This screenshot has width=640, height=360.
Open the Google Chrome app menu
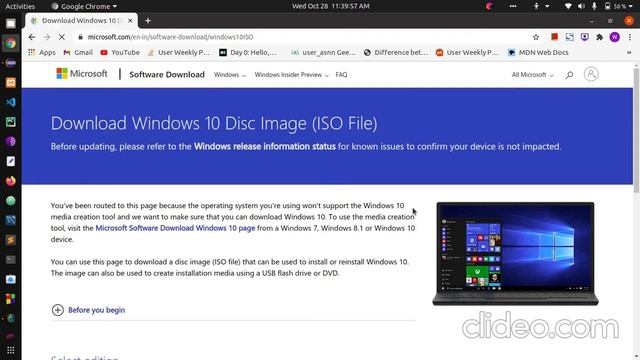84,6
